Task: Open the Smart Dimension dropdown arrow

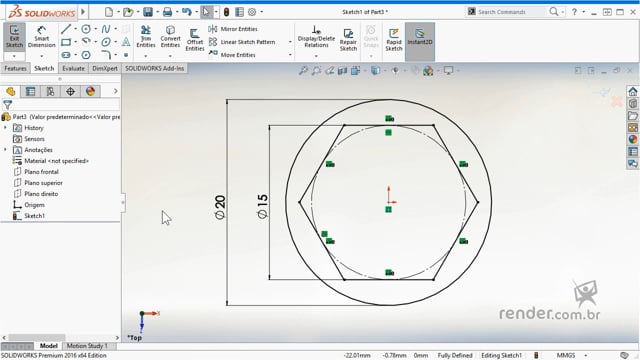Action: pyautogui.click(x=41, y=56)
